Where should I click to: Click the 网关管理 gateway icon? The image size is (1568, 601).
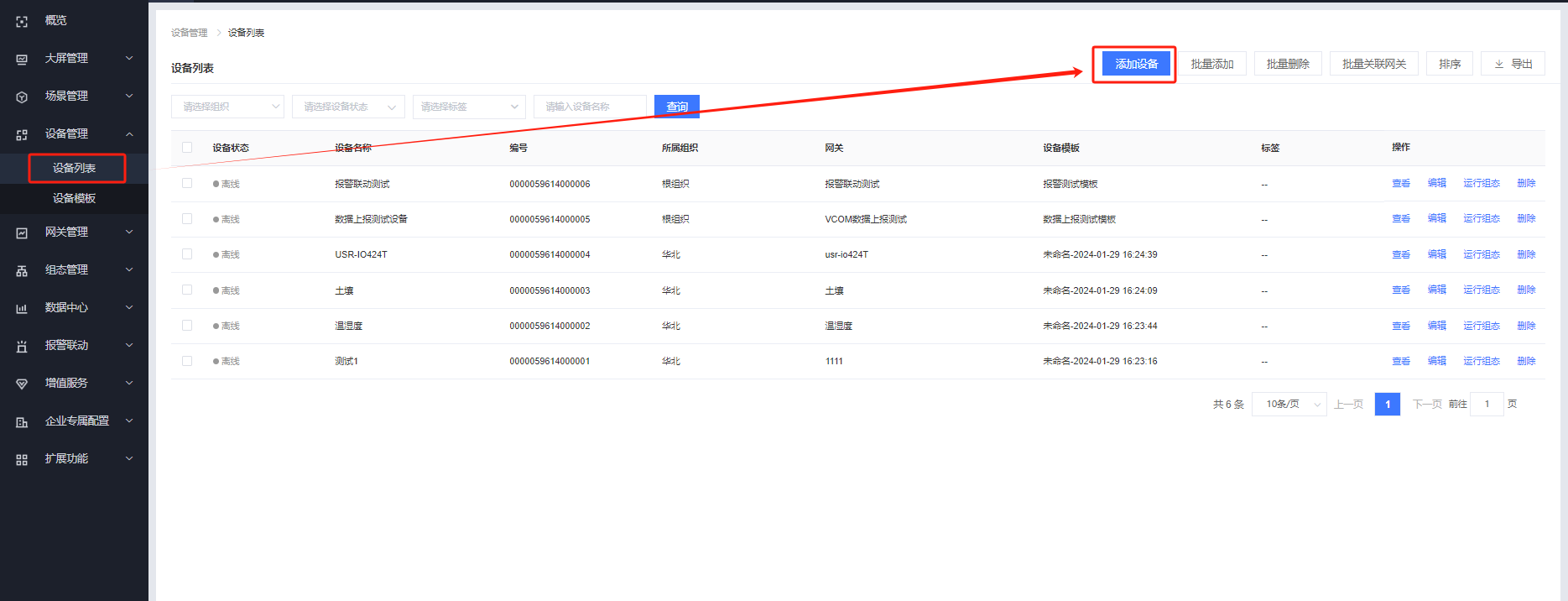[22, 233]
